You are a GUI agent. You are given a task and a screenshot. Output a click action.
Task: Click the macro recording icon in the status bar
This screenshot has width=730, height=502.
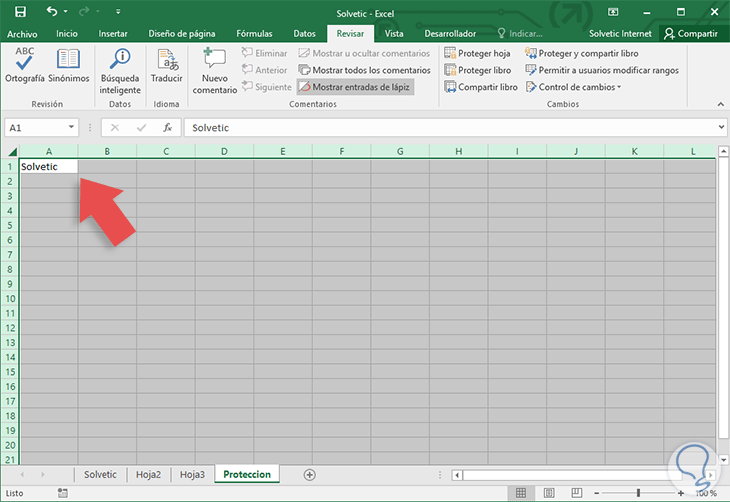62,493
